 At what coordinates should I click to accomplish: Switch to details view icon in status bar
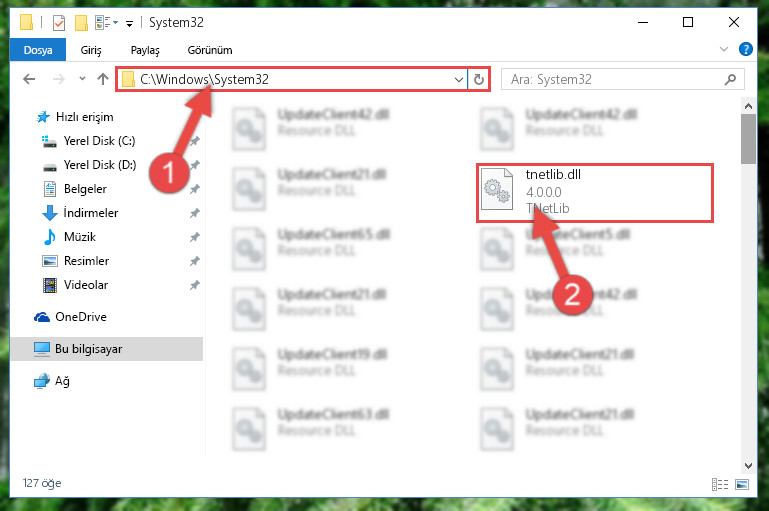coord(719,485)
